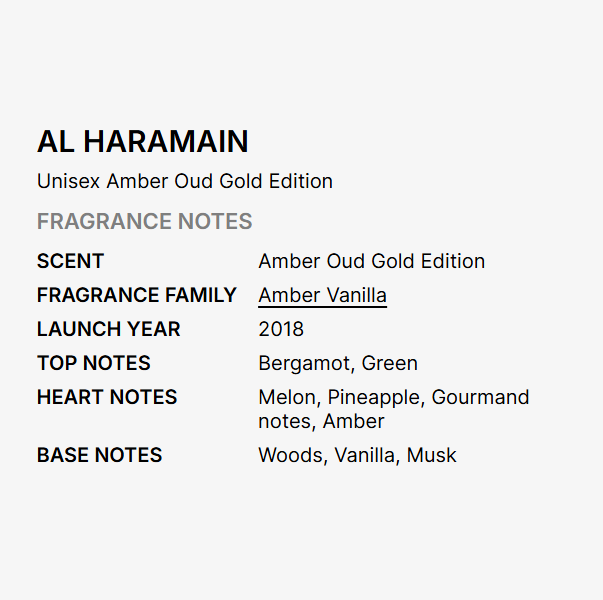Image resolution: width=603 pixels, height=600 pixels.
Task: Click the SCENT row label
Action: [70, 261]
